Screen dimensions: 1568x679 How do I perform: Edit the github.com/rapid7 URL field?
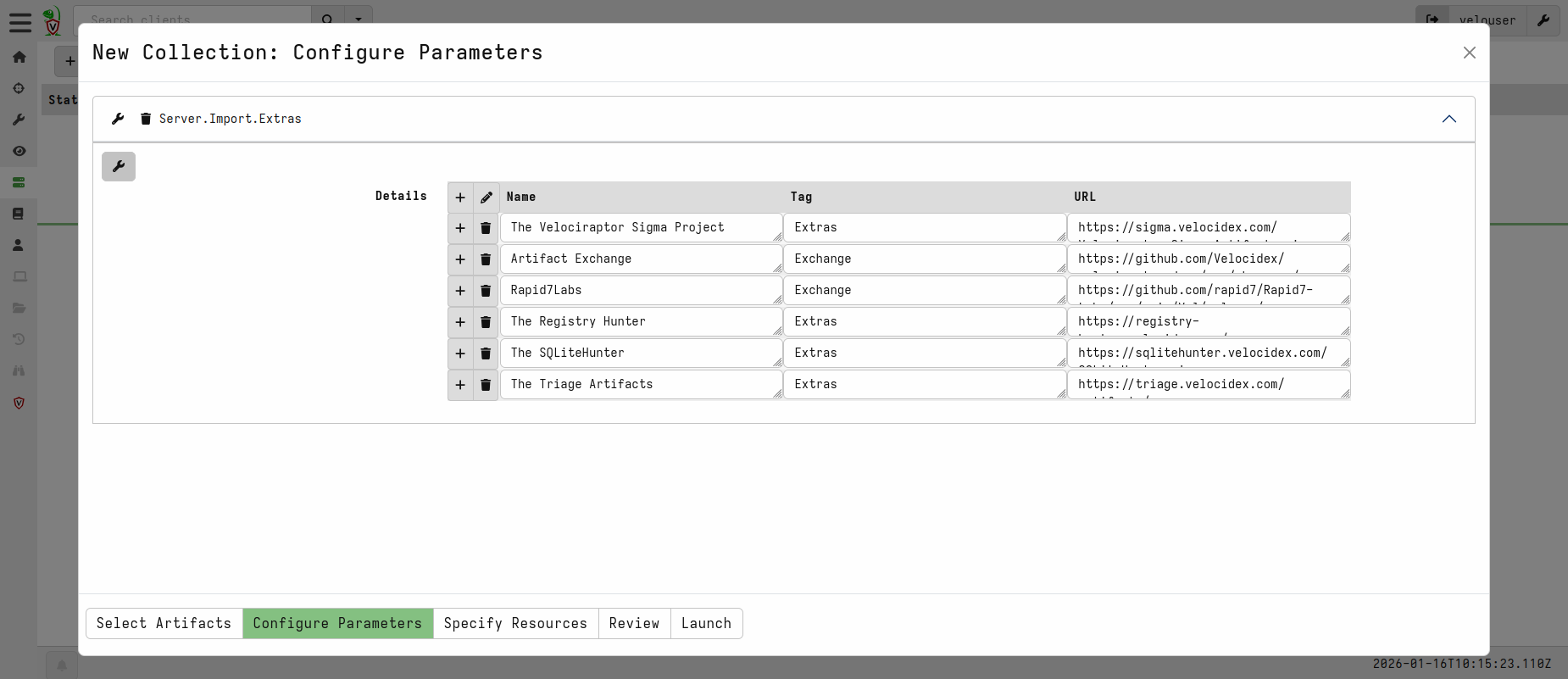pyautogui.click(x=1209, y=291)
